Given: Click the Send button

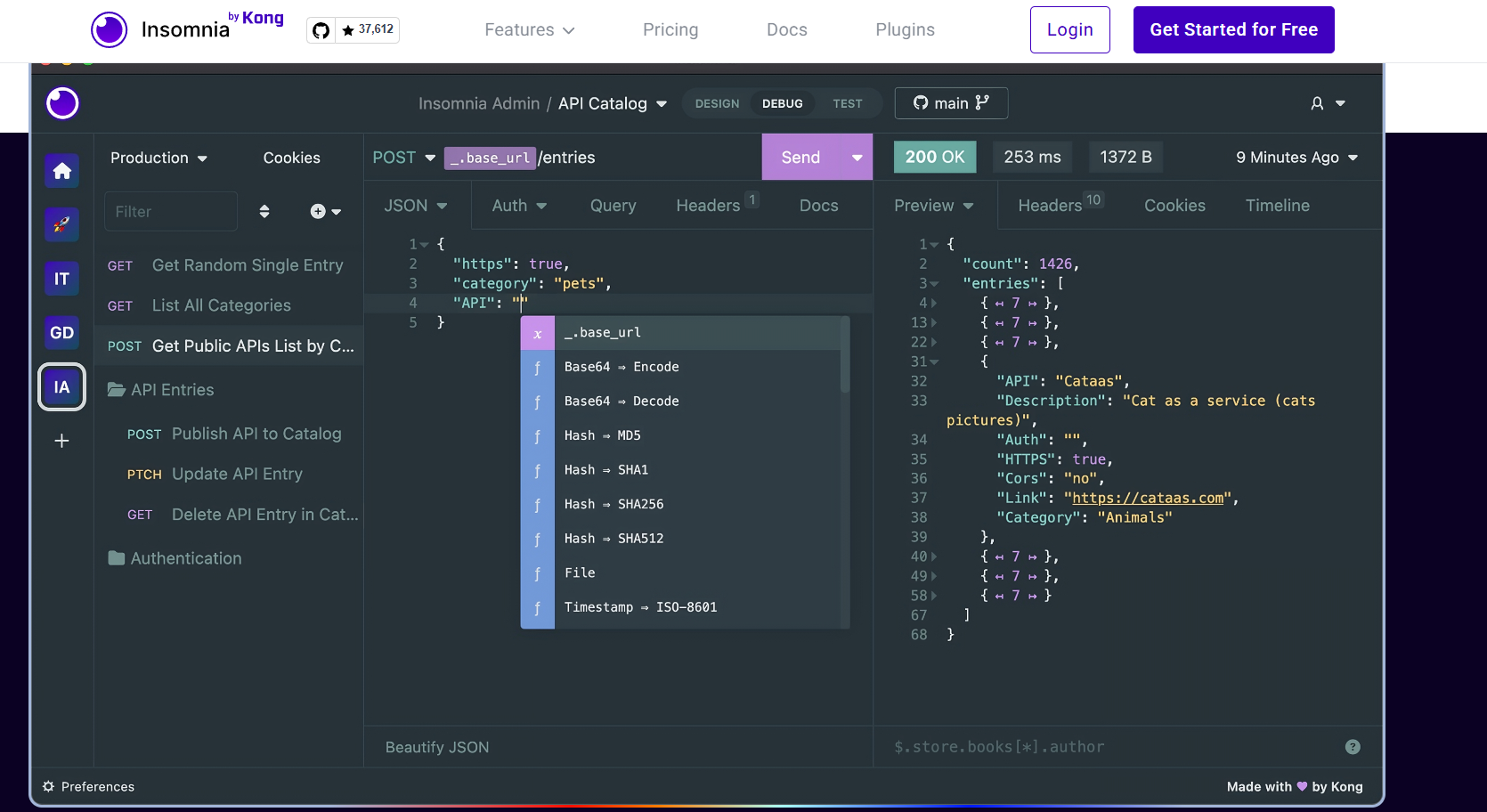Looking at the screenshot, I should (x=801, y=158).
